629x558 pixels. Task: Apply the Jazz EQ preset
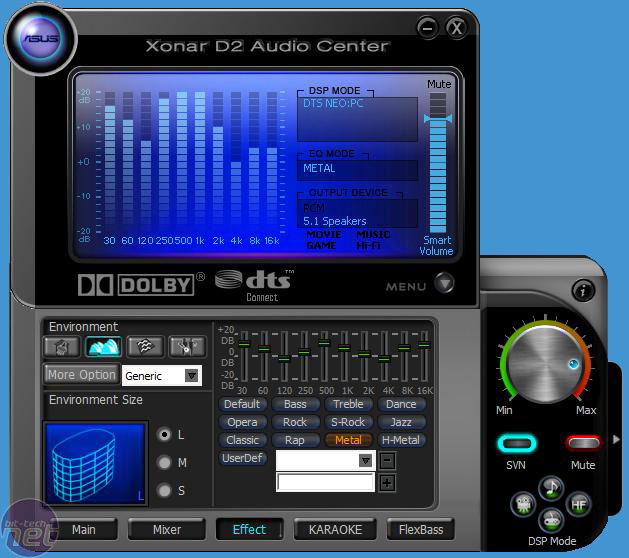click(x=401, y=422)
